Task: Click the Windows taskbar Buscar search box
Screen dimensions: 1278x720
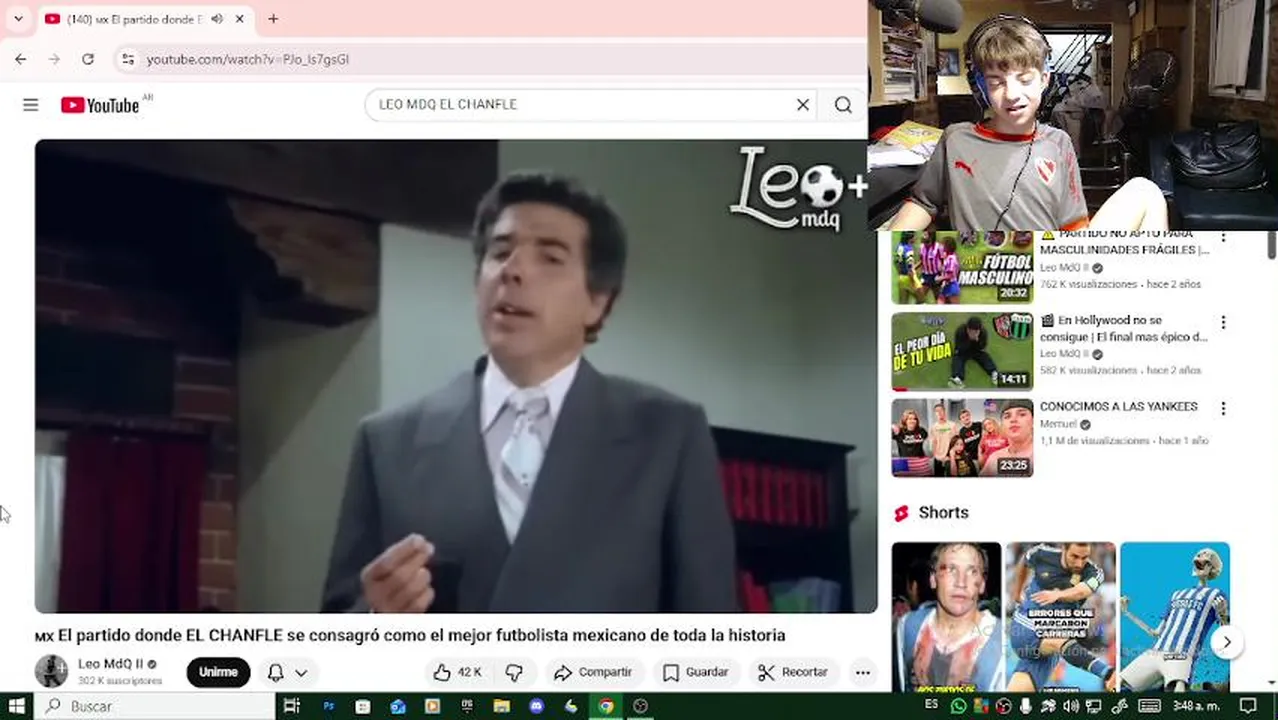Action: click(x=154, y=706)
